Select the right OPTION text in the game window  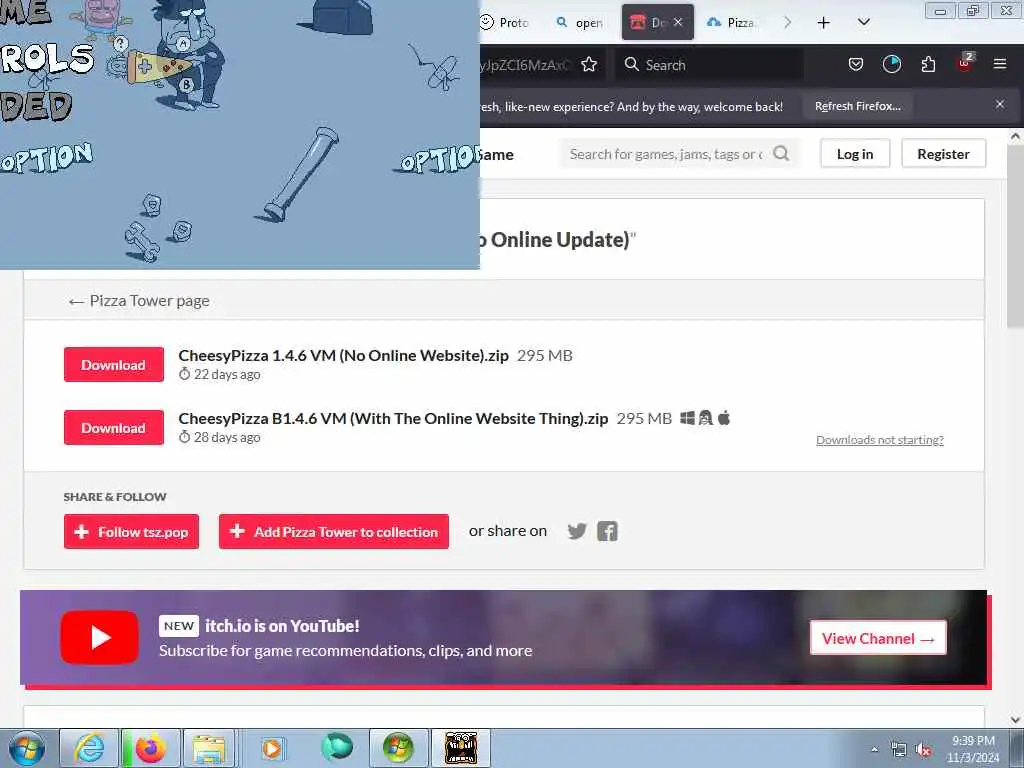(x=438, y=159)
